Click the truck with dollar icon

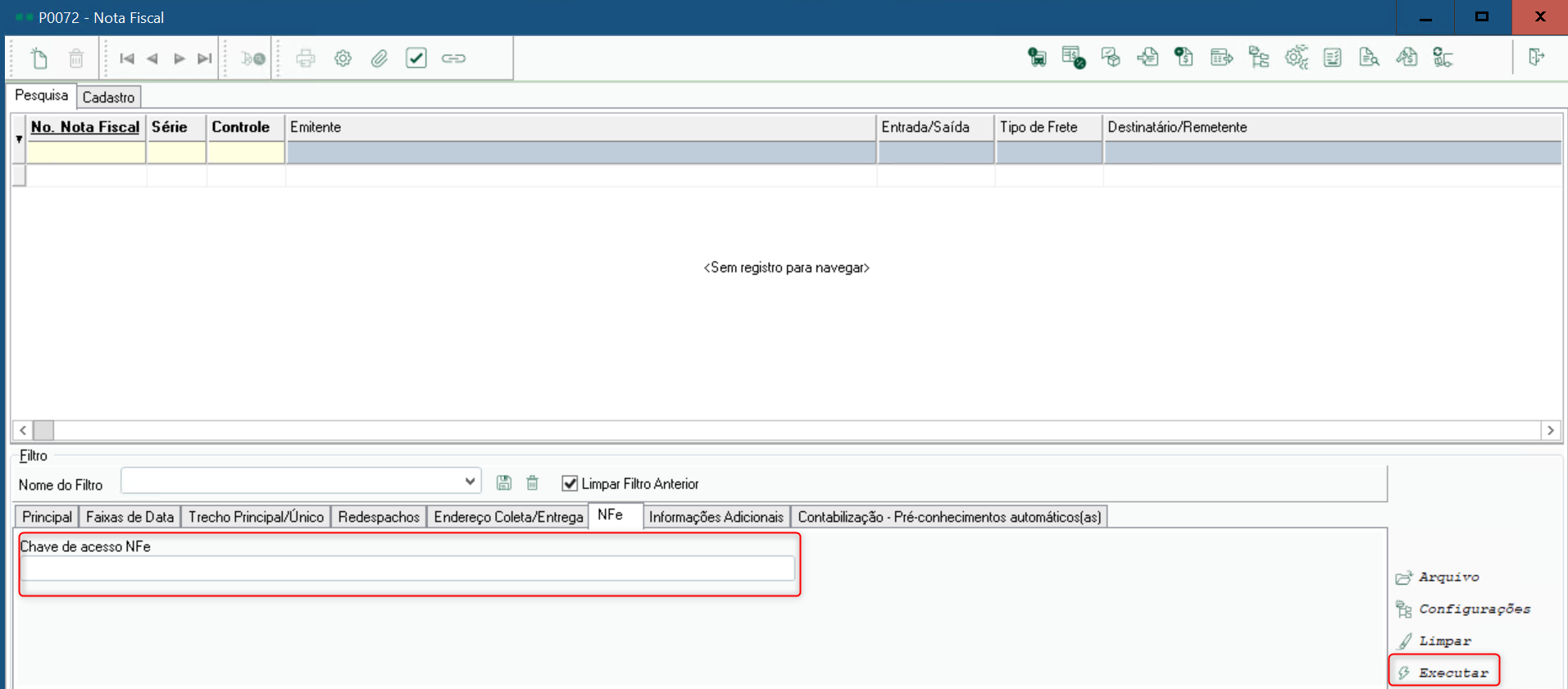tap(1037, 57)
